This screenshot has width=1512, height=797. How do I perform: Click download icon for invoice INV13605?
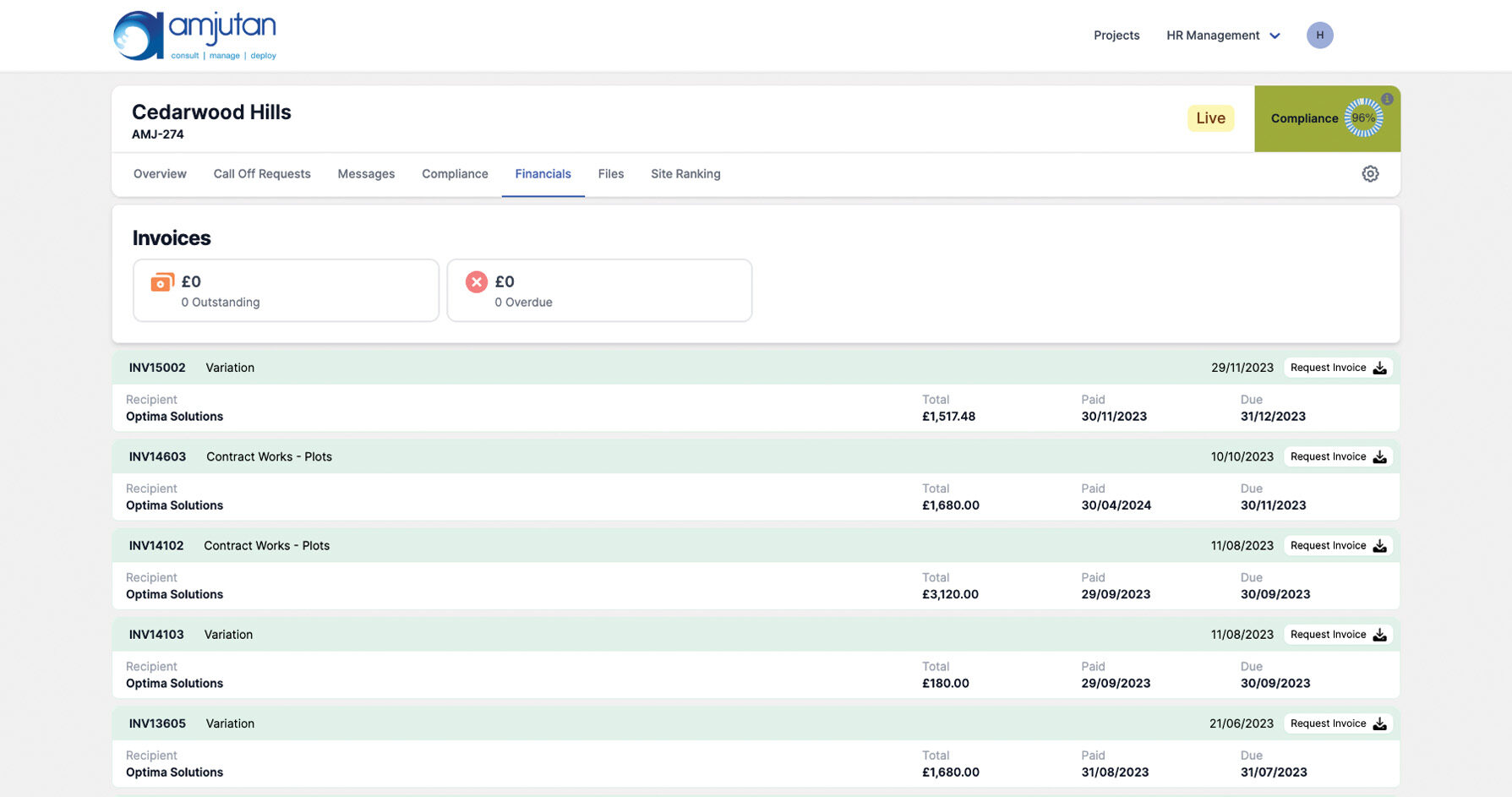pyautogui.click(x=1379, y=723)
